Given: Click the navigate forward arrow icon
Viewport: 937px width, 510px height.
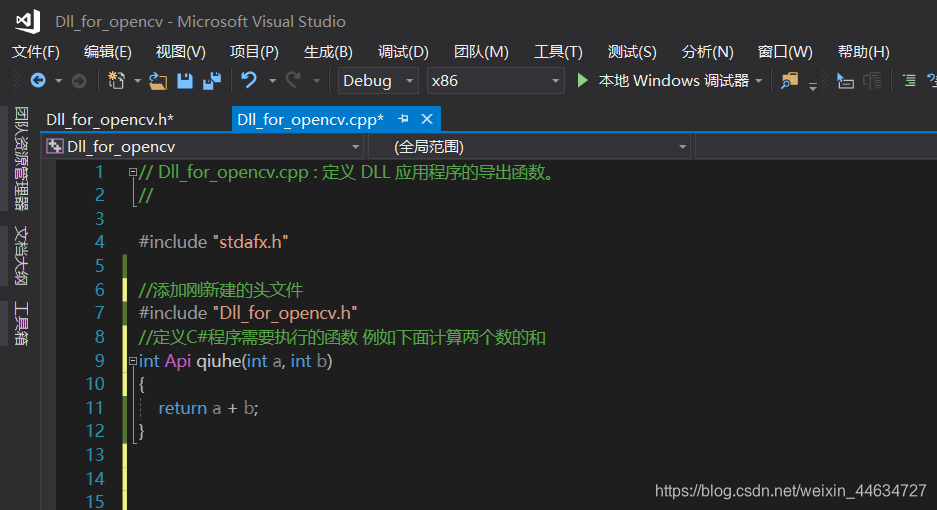Looking at the screenshot, I should click(x=79, y=80).
